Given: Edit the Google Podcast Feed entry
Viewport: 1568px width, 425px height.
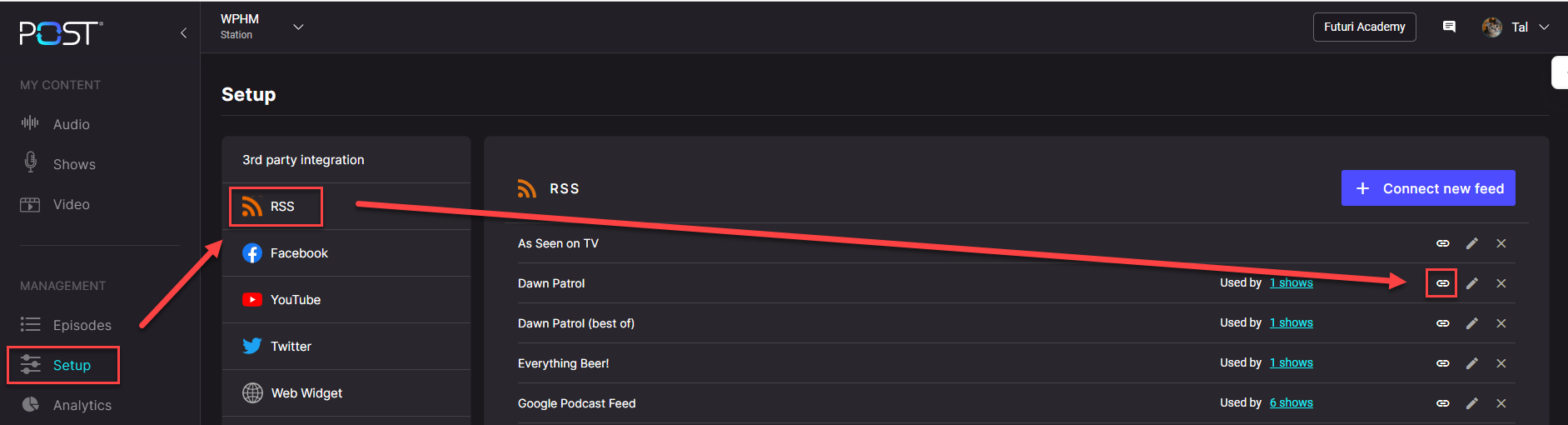Looking at the screenshot, I should [x=1472, y=403].
